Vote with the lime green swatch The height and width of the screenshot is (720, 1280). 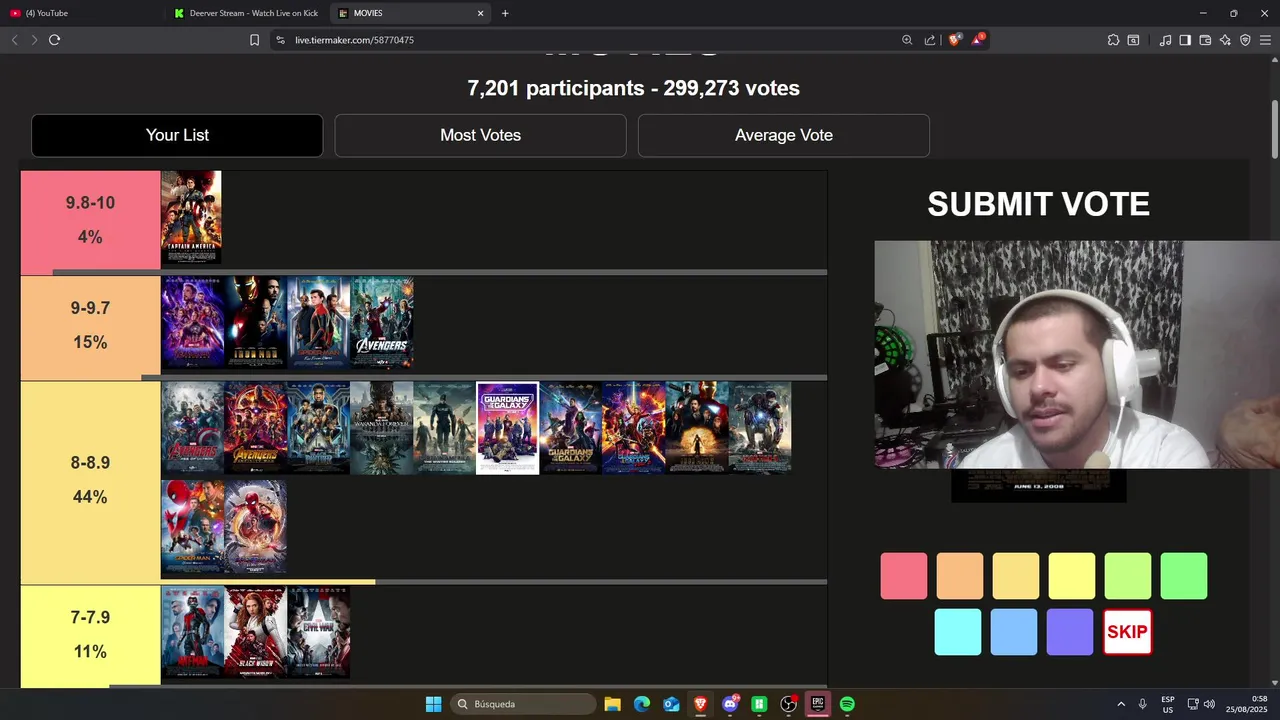coord(1128,576)
